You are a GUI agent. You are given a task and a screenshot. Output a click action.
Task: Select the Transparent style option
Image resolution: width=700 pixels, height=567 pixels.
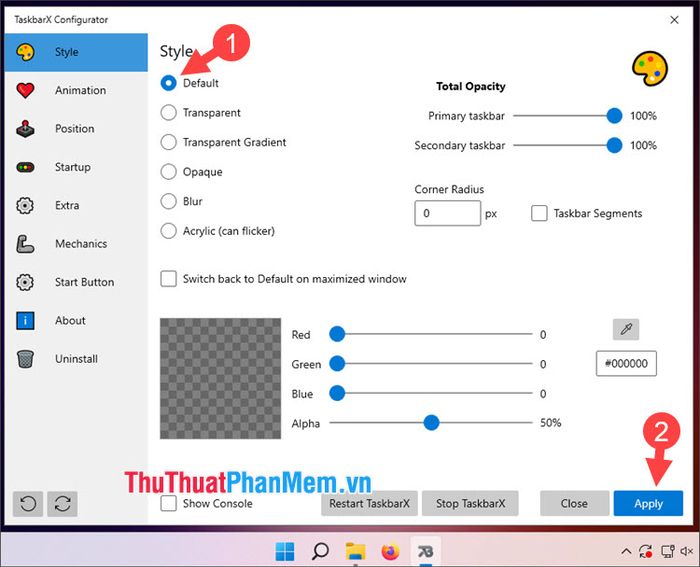tap(168, 113)
